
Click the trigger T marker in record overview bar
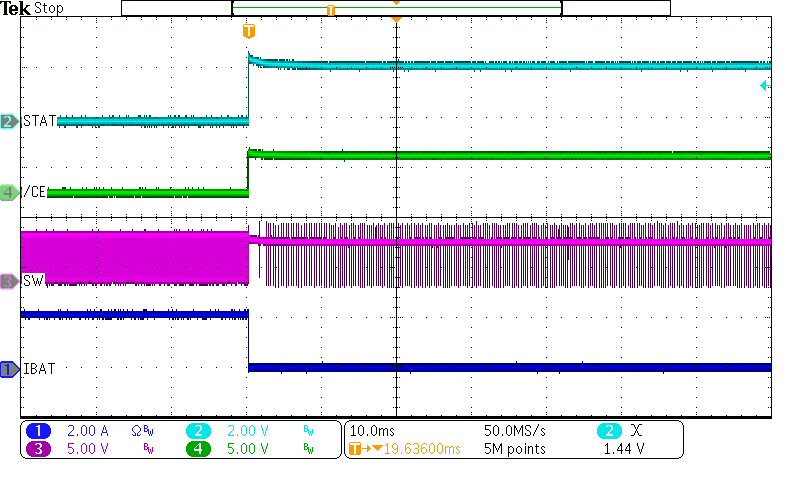pos(331,9)
